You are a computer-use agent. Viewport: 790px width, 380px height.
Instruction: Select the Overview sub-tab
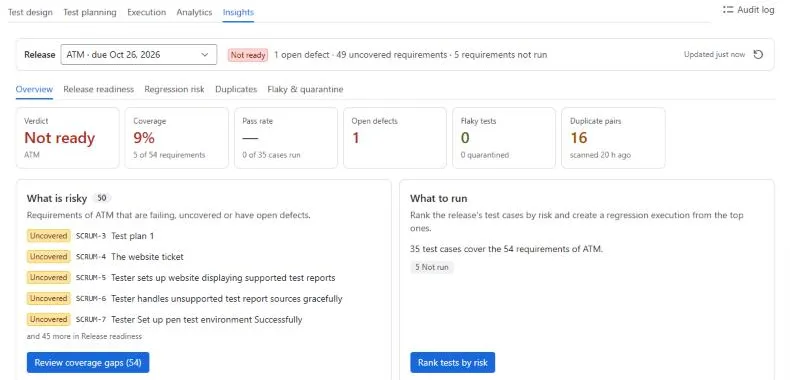tap(34, 89)
